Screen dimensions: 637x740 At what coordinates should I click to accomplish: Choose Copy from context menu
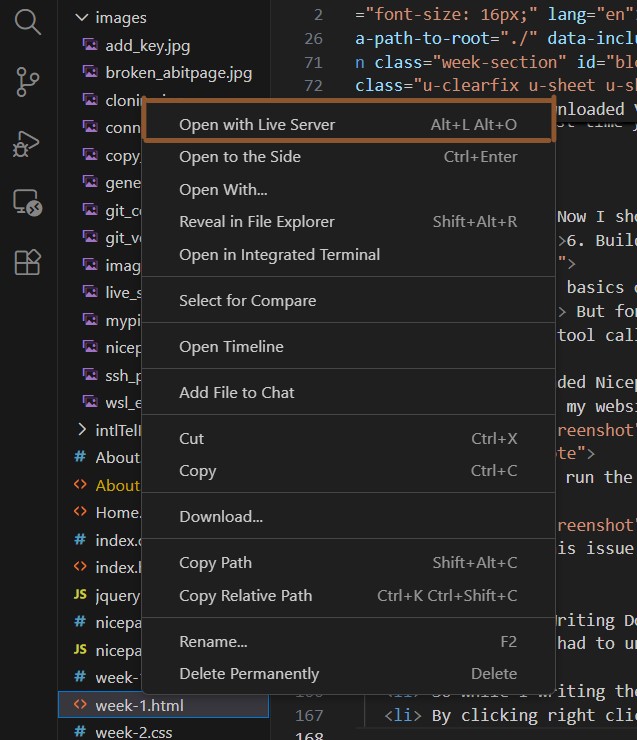point(348,471)
